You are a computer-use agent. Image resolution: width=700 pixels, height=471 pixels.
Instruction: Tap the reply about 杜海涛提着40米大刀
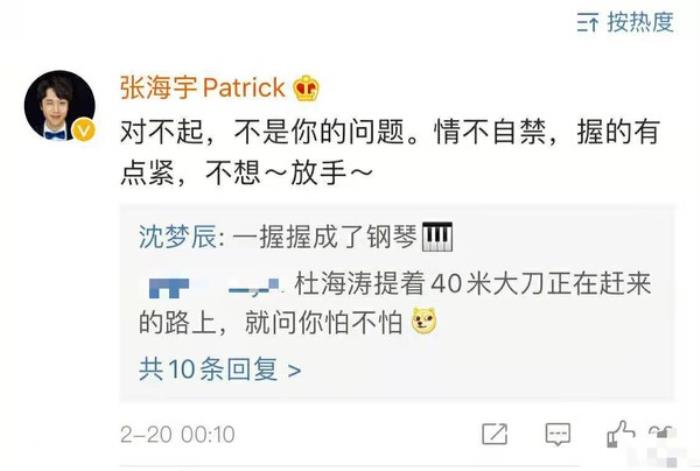point(395,303)
